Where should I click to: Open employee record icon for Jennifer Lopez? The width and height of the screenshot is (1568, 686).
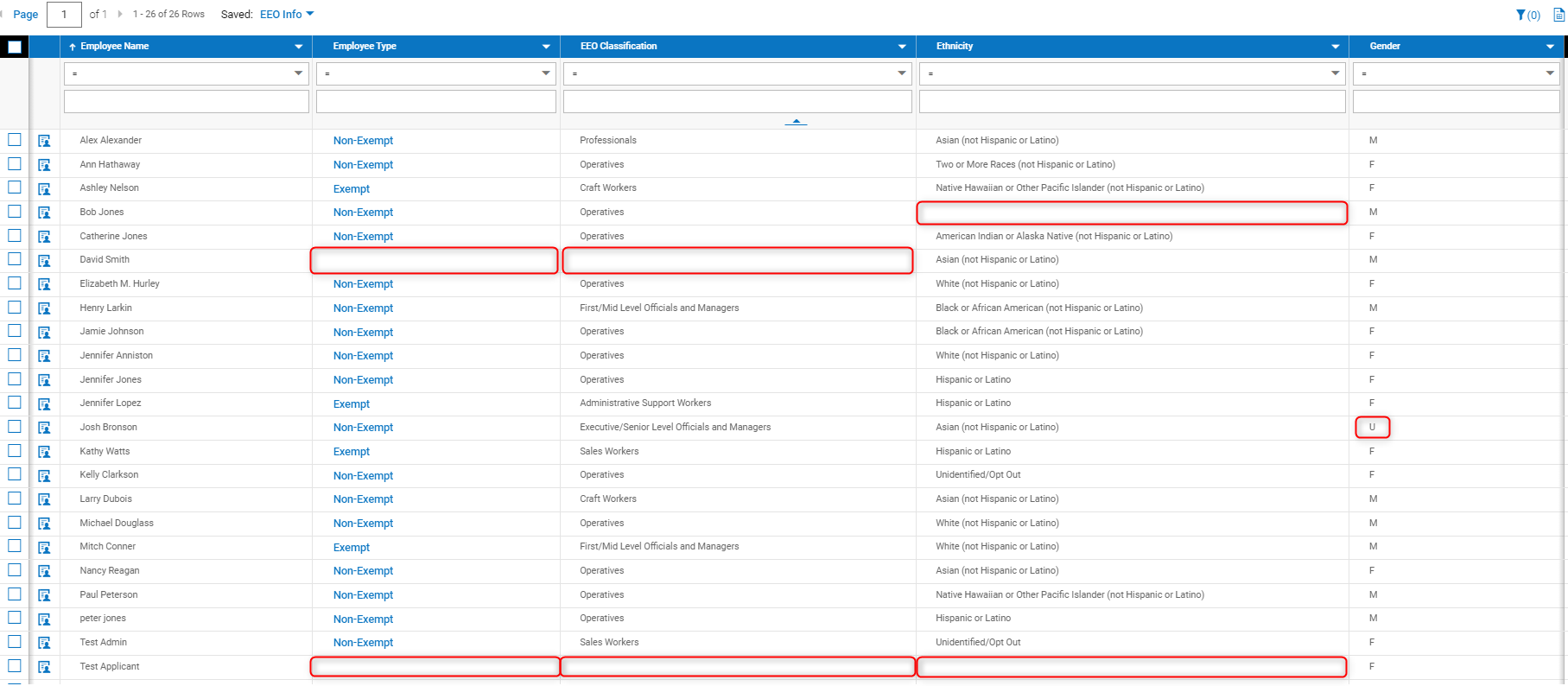[x=44, y=403]
